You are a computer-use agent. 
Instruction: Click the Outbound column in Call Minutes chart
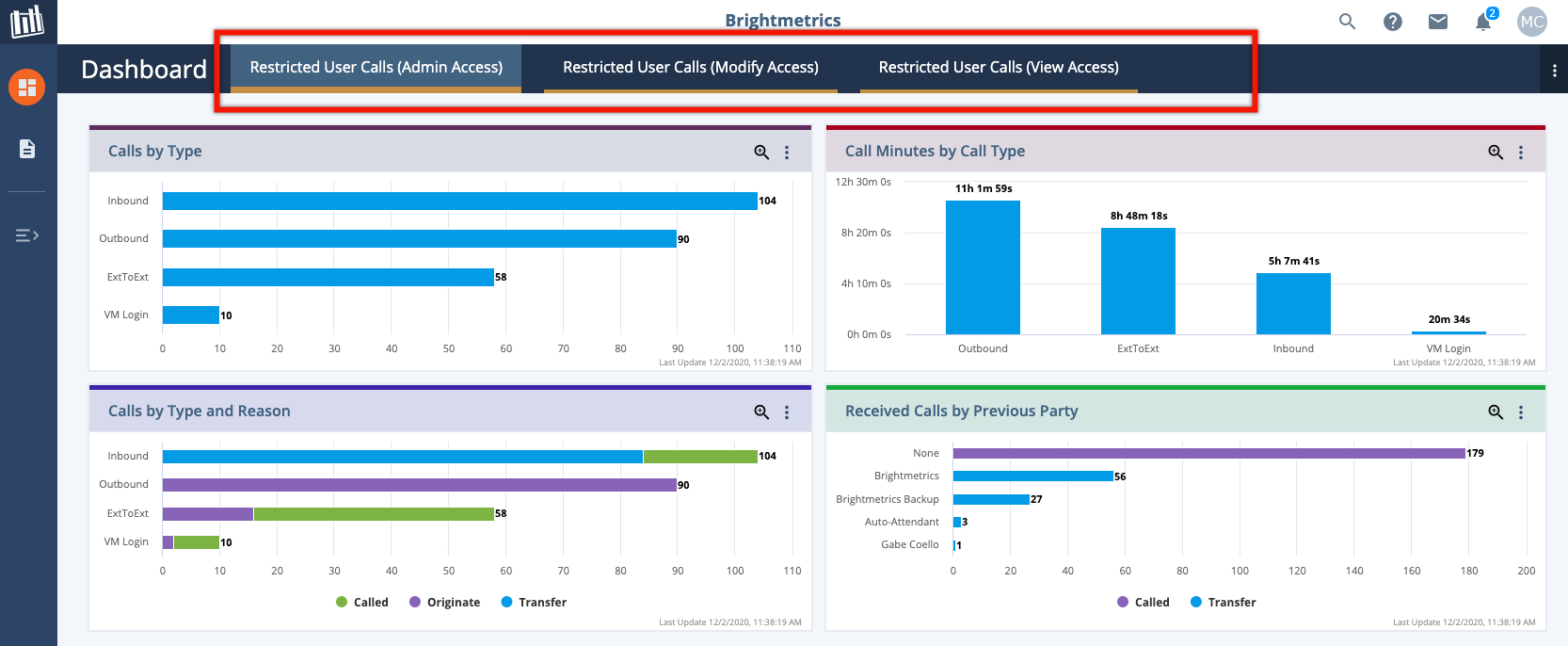983,267
